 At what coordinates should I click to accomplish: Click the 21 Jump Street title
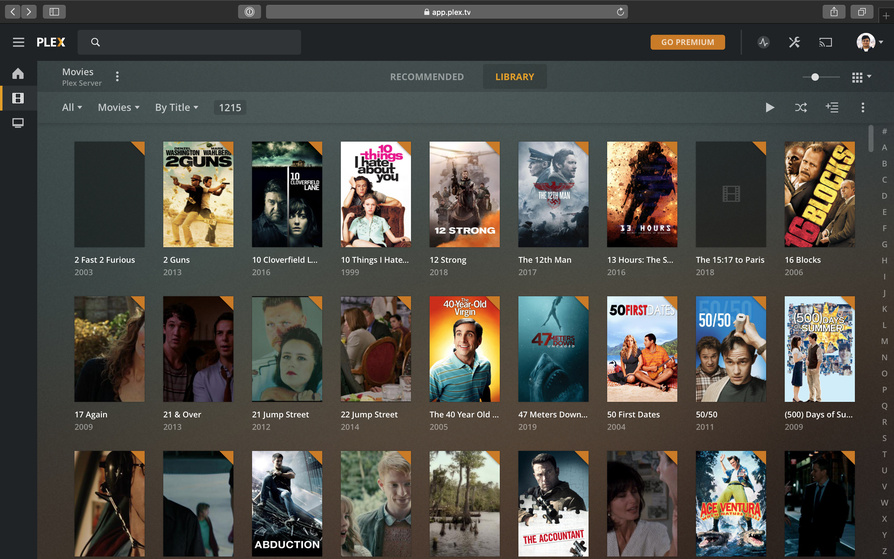click(281, 415)
